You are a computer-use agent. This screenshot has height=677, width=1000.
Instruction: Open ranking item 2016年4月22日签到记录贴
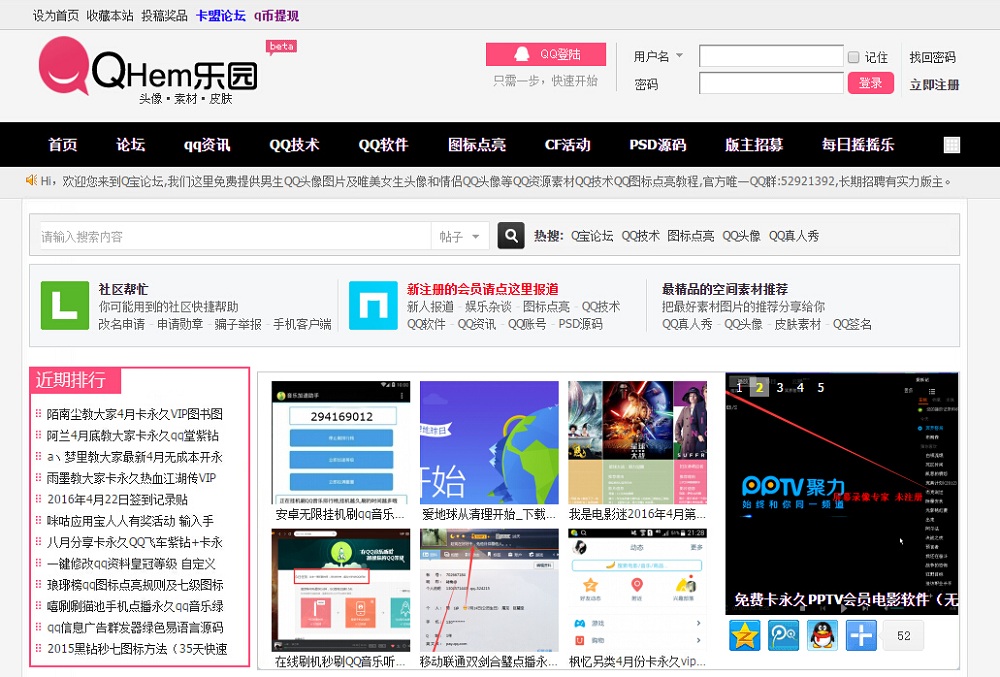(117, 499)
